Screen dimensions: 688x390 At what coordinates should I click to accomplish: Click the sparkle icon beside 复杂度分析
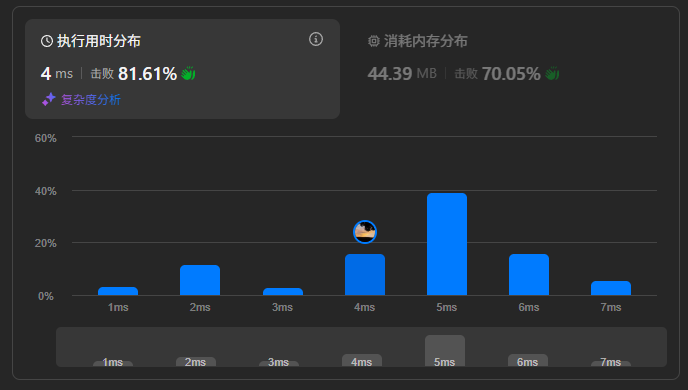tap(49, 99)
